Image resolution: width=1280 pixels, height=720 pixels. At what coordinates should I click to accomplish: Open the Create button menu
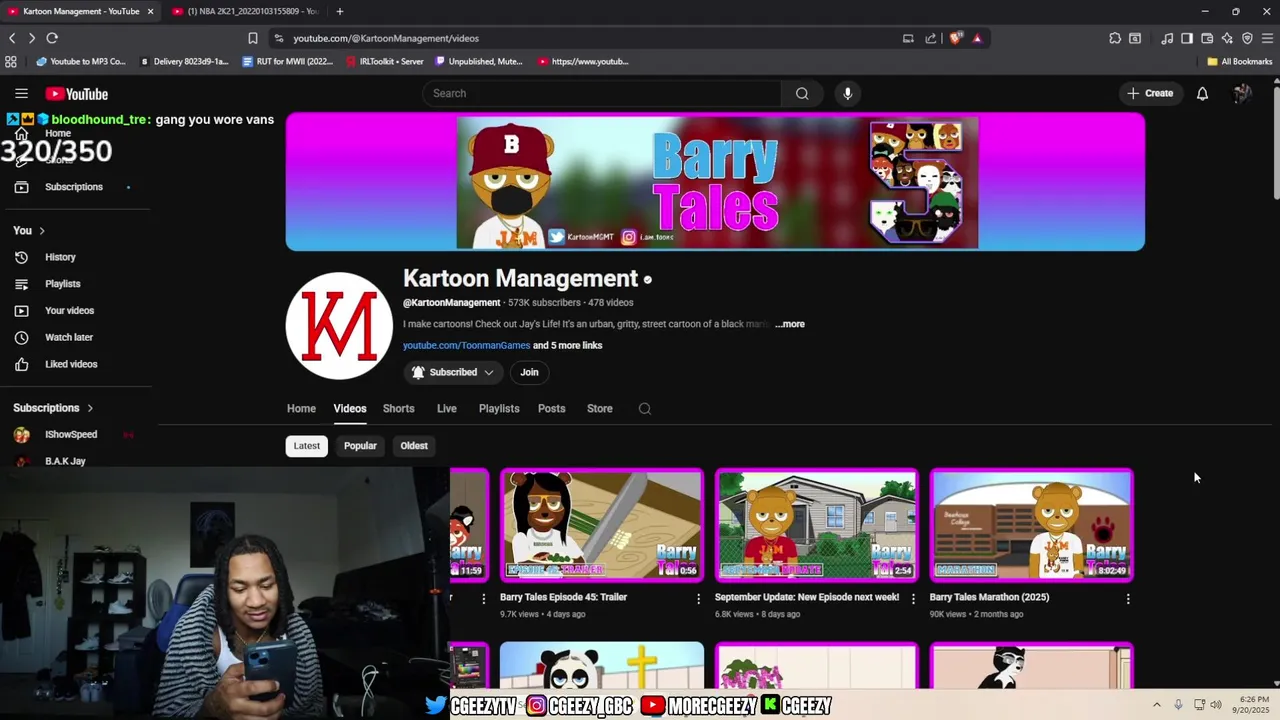tap(1150, 93)
